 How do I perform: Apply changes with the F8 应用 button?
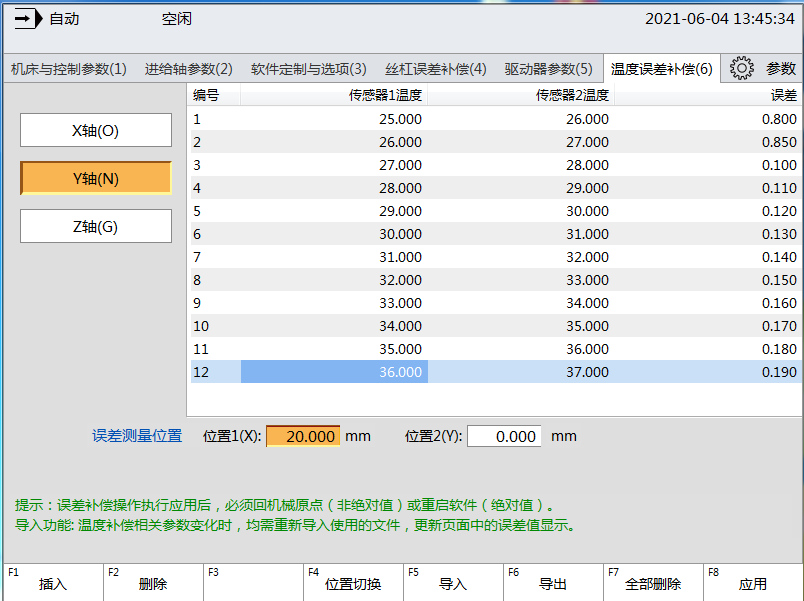753,583
